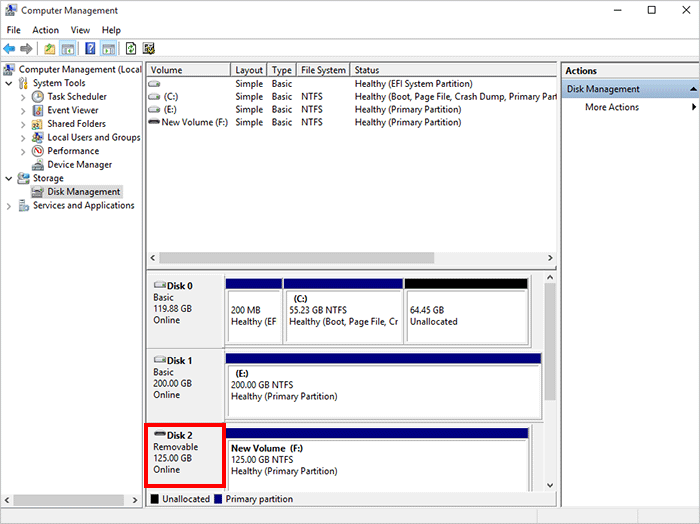
Task: Click the Computer Management root icon in tree
Action: (9, 69)
